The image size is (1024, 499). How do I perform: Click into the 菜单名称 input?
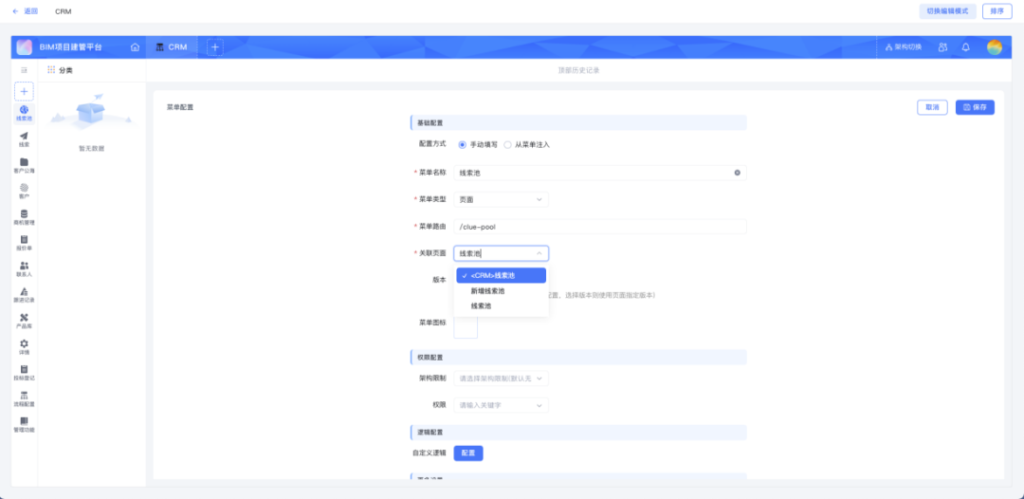click(600, 172)
